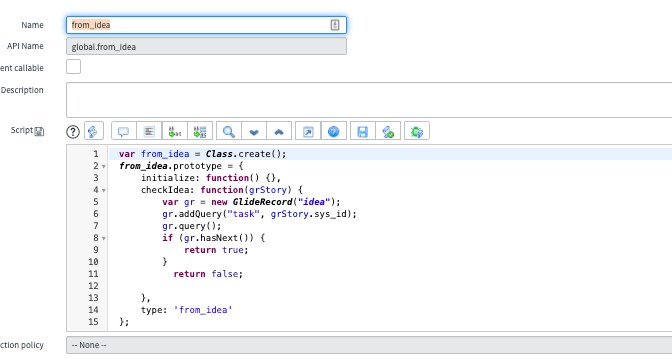Collapse the code fold arrow at line 8

pyautogui.click(x=104, y=238)
